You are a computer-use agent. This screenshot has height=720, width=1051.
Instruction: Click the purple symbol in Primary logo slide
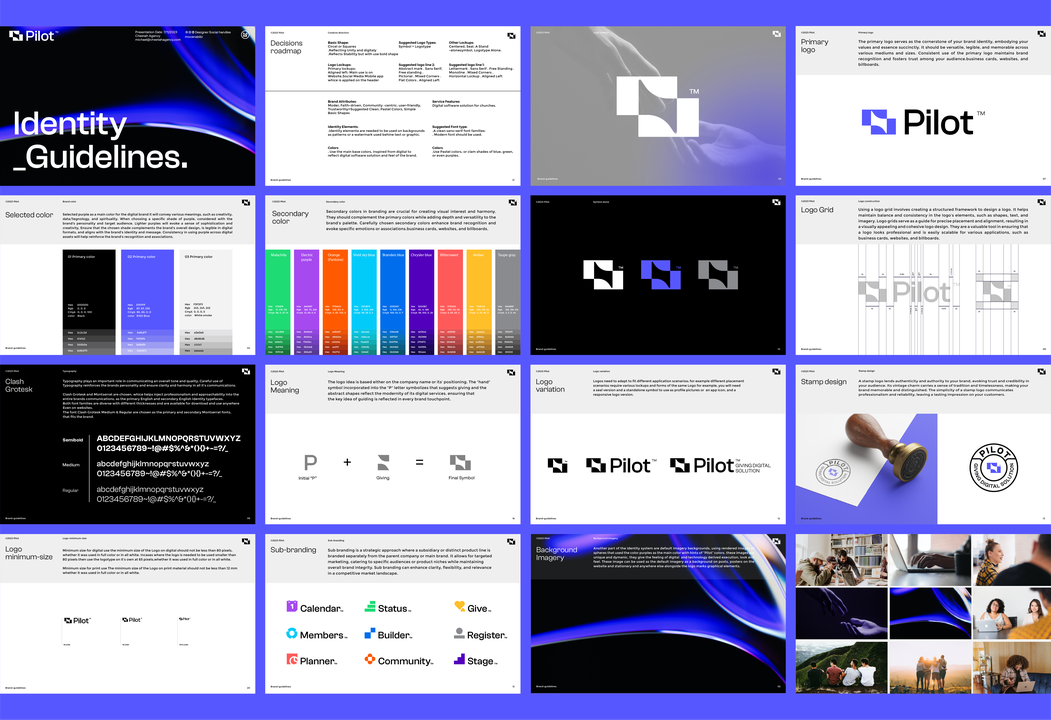(879, 122)
